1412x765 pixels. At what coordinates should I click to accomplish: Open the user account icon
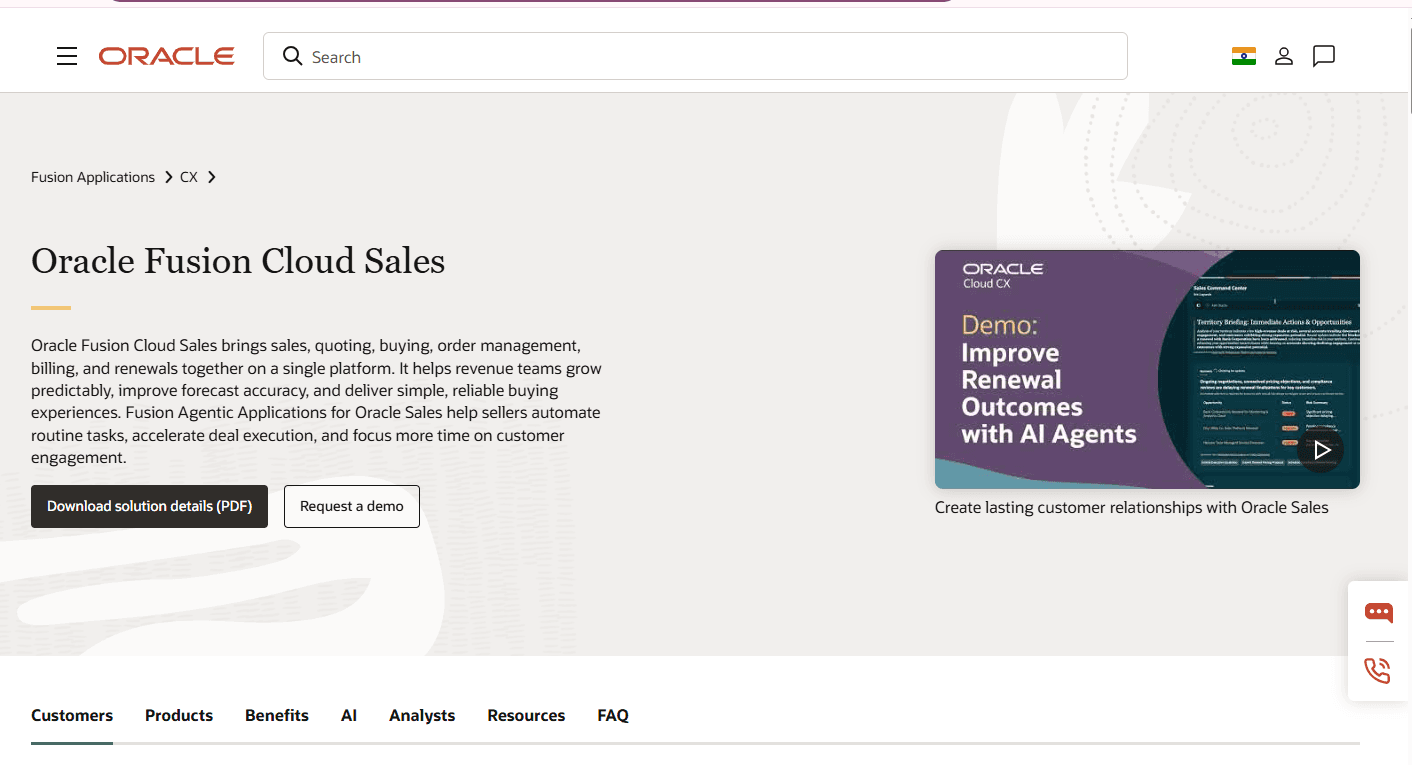pyautogui.click(x=1284, y=56)
